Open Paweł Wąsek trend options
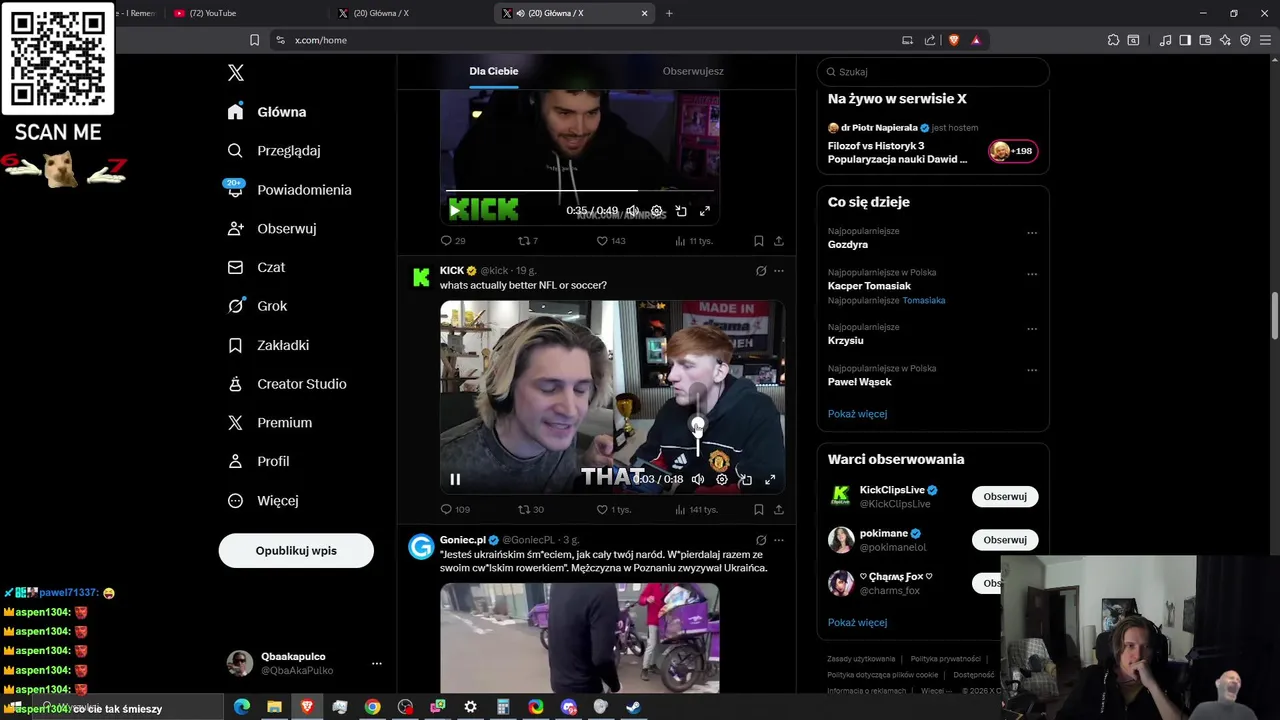Viewport: 1280px width, 720px height. pyautogui.click(x=1032, y=370)
